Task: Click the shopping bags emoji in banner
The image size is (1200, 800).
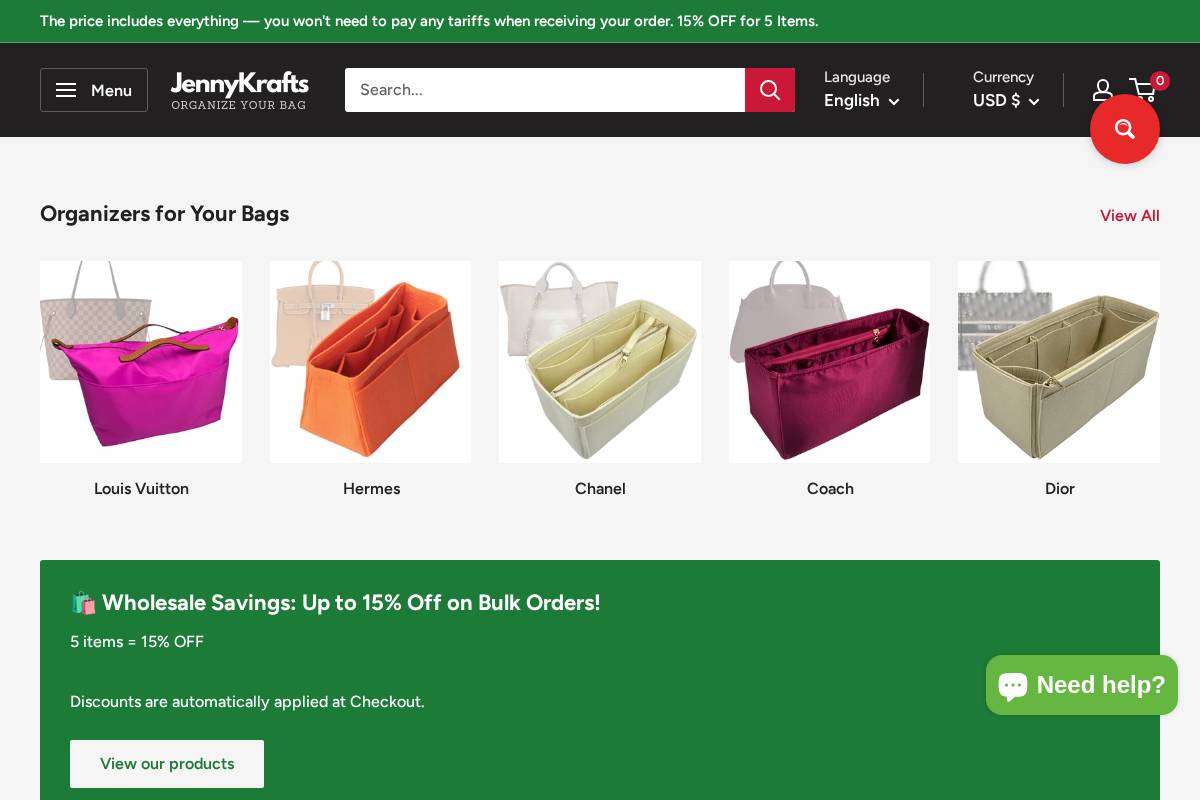Action: [x=83, y=603]
